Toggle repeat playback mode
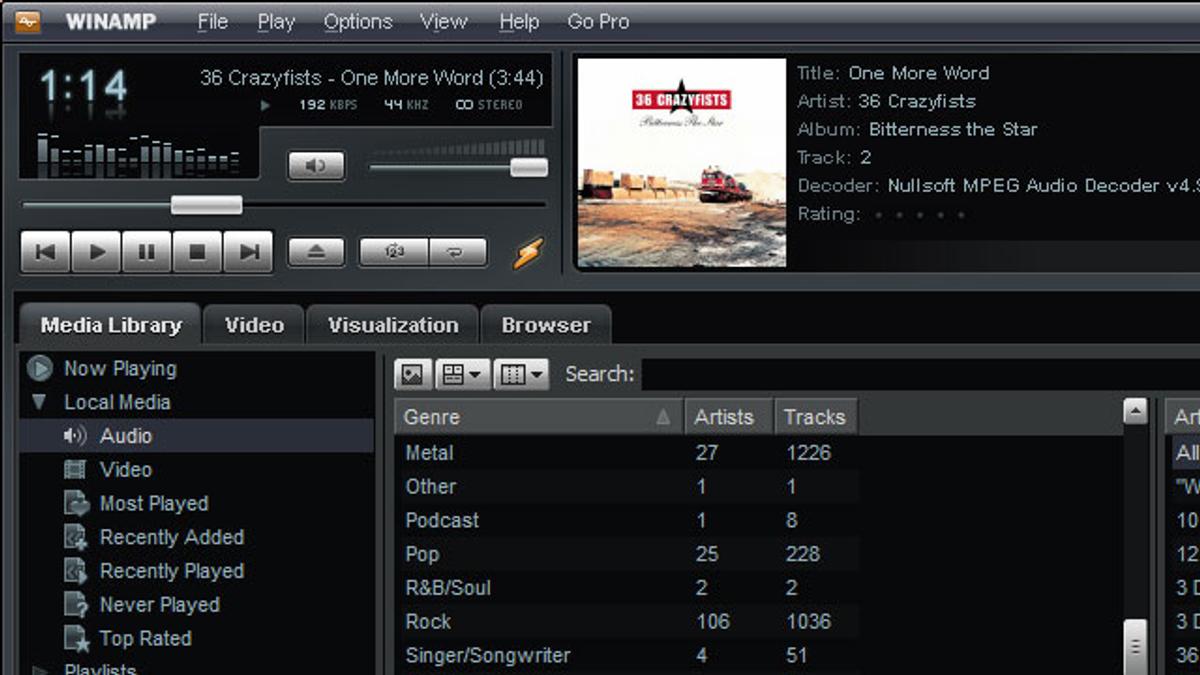 458,252
